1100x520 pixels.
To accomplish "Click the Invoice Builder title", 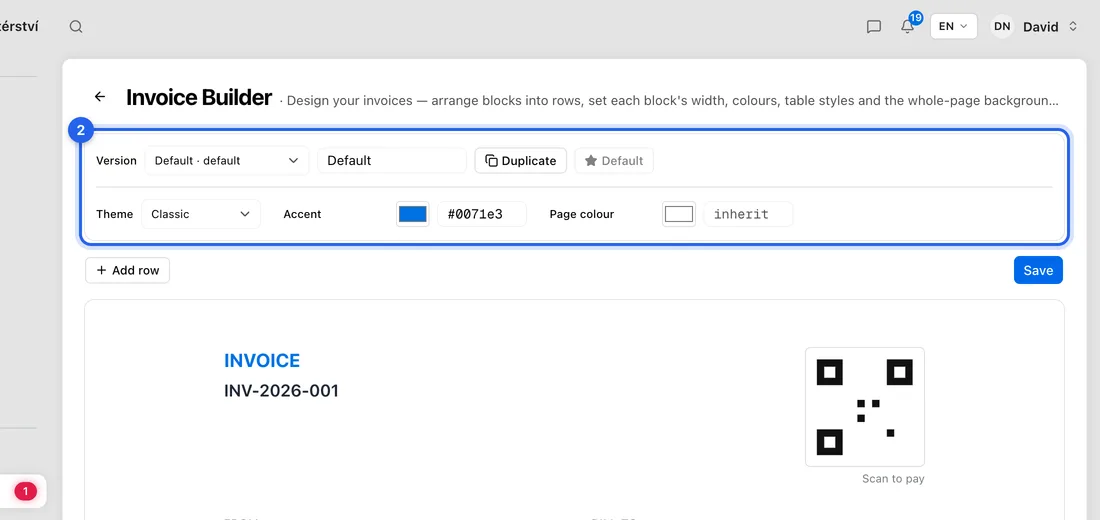I will (x=199, y=98).
